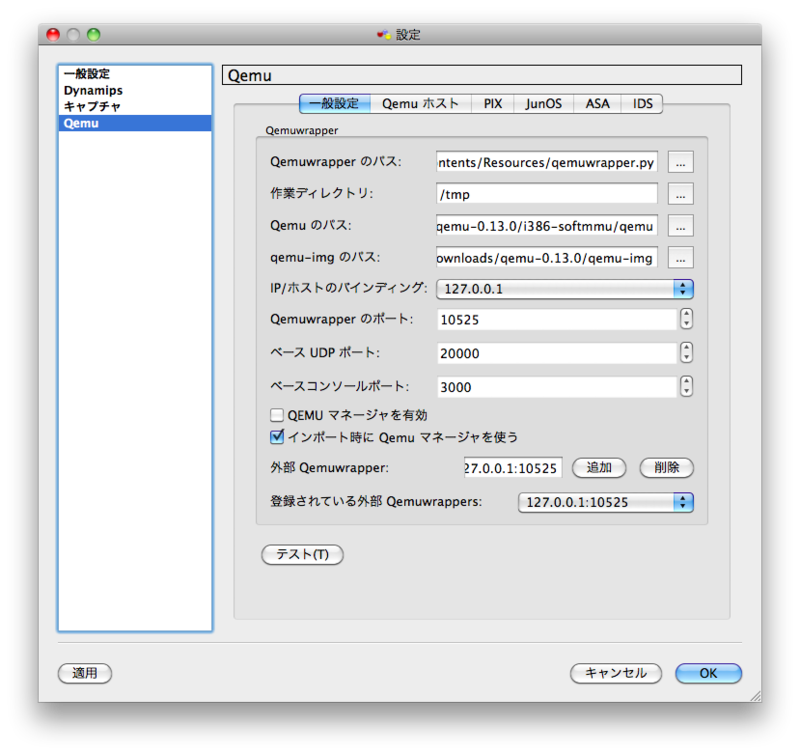Screen dimensions: 800x755
Task: Browse for the Qemuwrapper のパス file
Action: 681,162
